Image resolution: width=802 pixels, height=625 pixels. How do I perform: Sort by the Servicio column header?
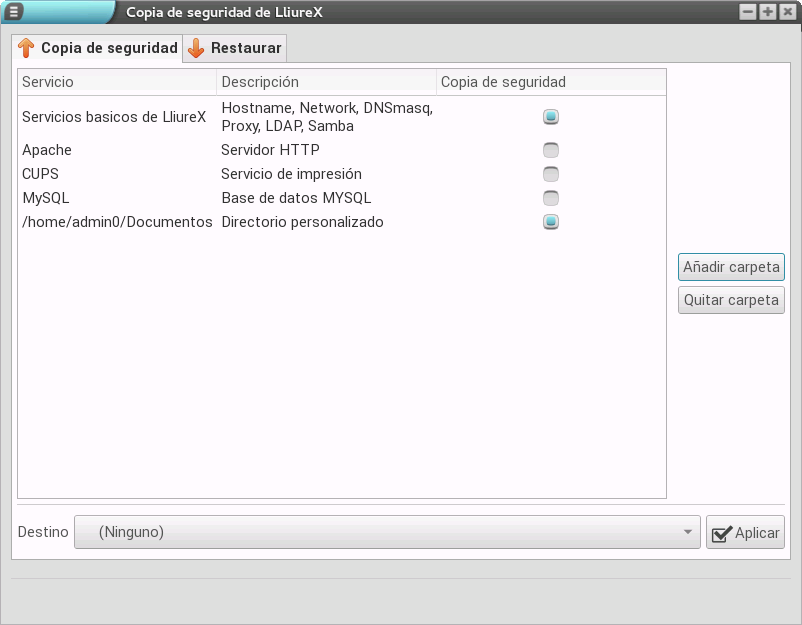click(x=116, y=82)
